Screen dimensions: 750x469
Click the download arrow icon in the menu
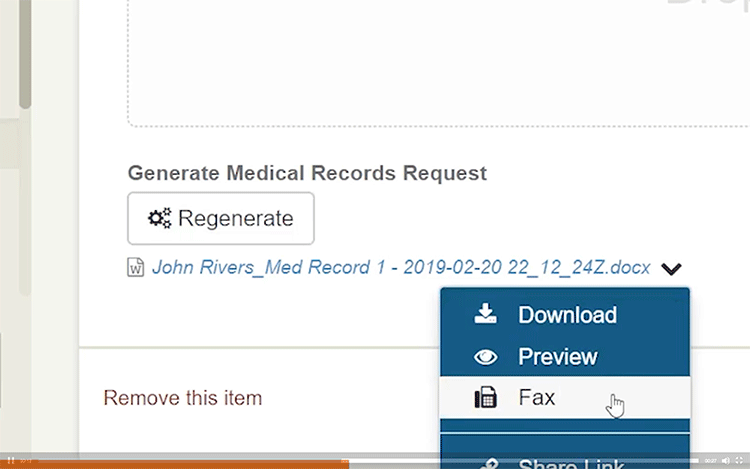tap(485, 314)
